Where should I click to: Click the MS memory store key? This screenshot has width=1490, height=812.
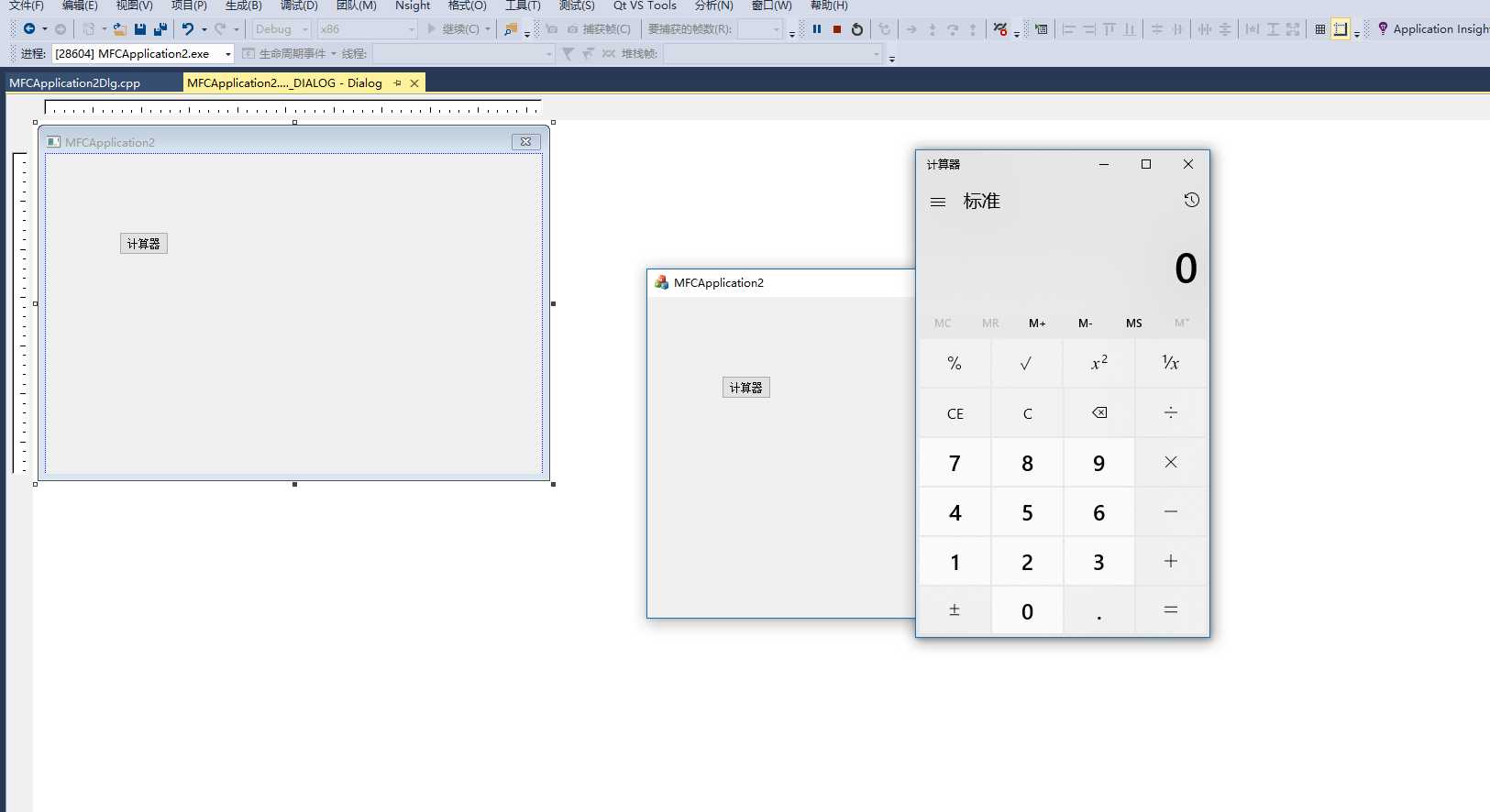pos(1134,323)
